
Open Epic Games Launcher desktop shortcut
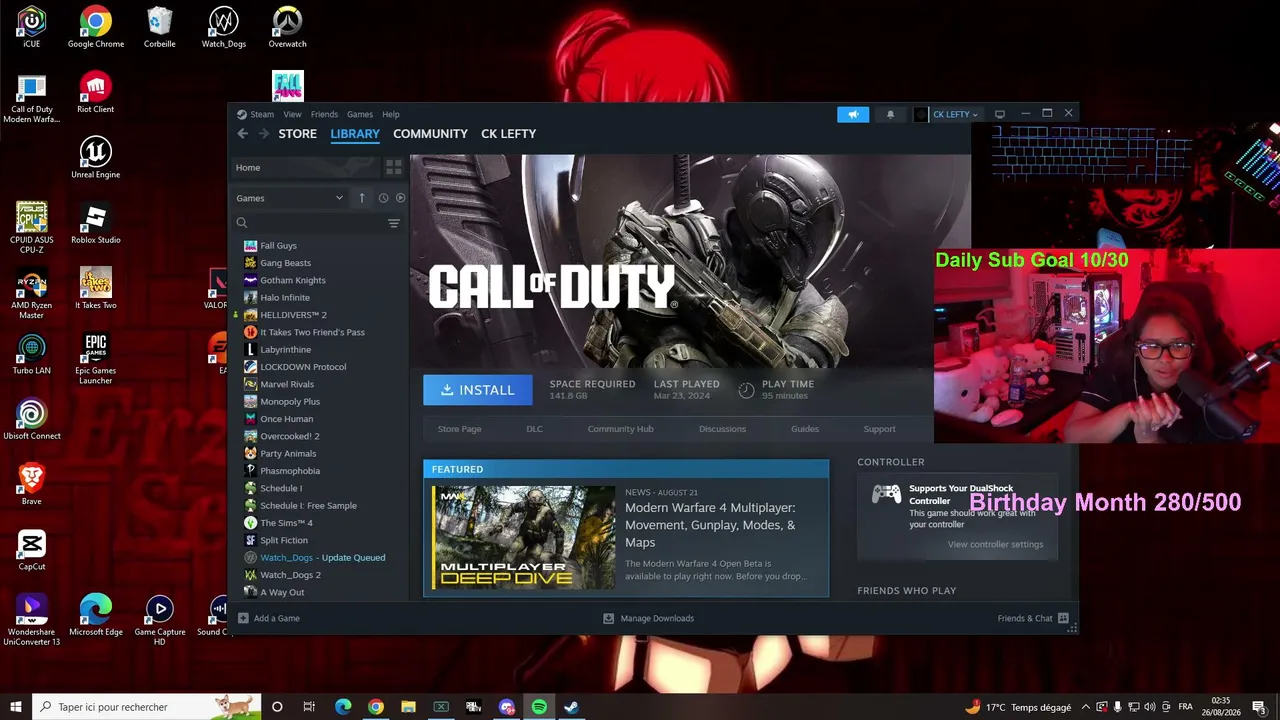click(95, 358)
